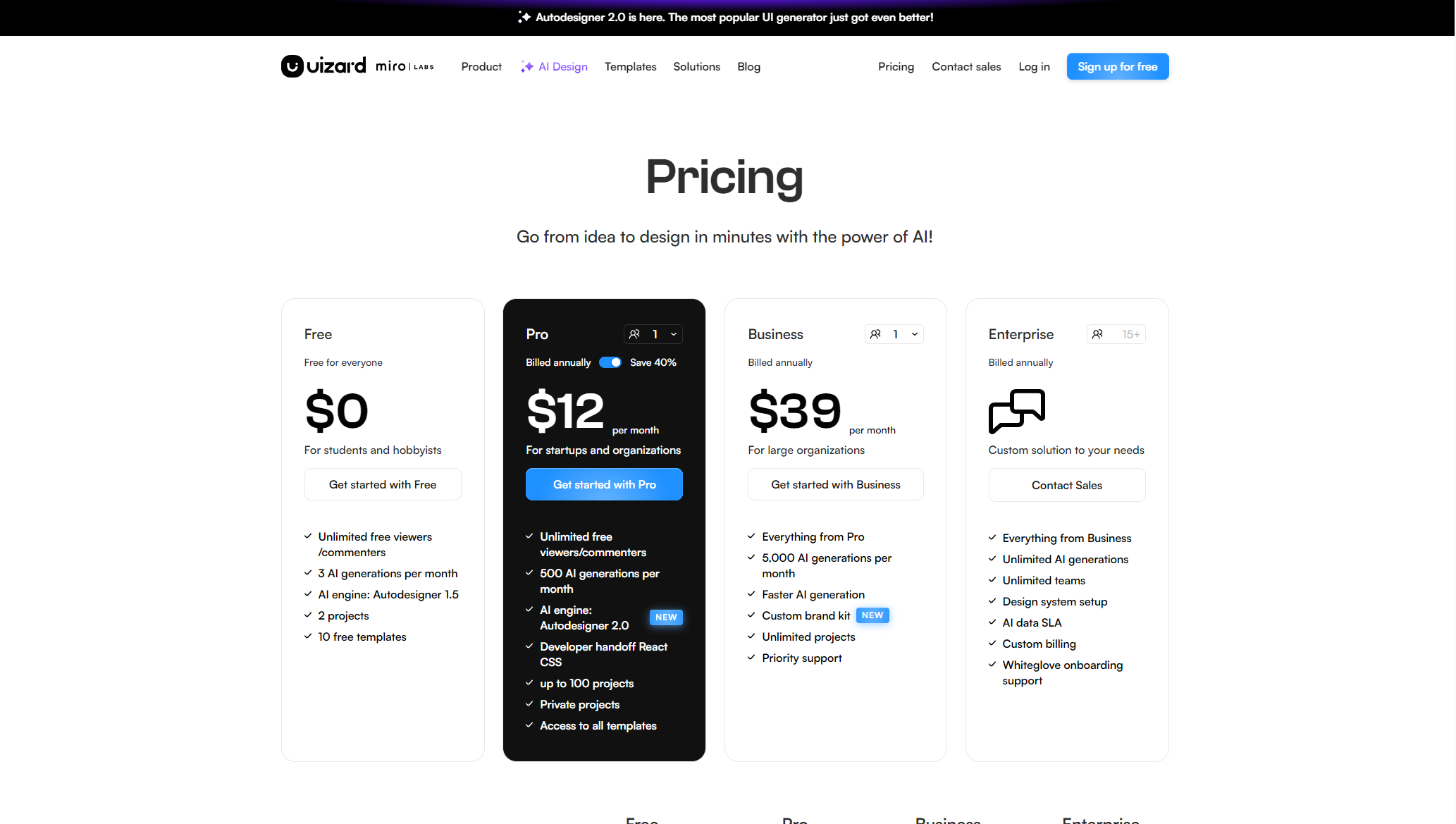Click the Business plan users icon

click(x=875, y=334)
